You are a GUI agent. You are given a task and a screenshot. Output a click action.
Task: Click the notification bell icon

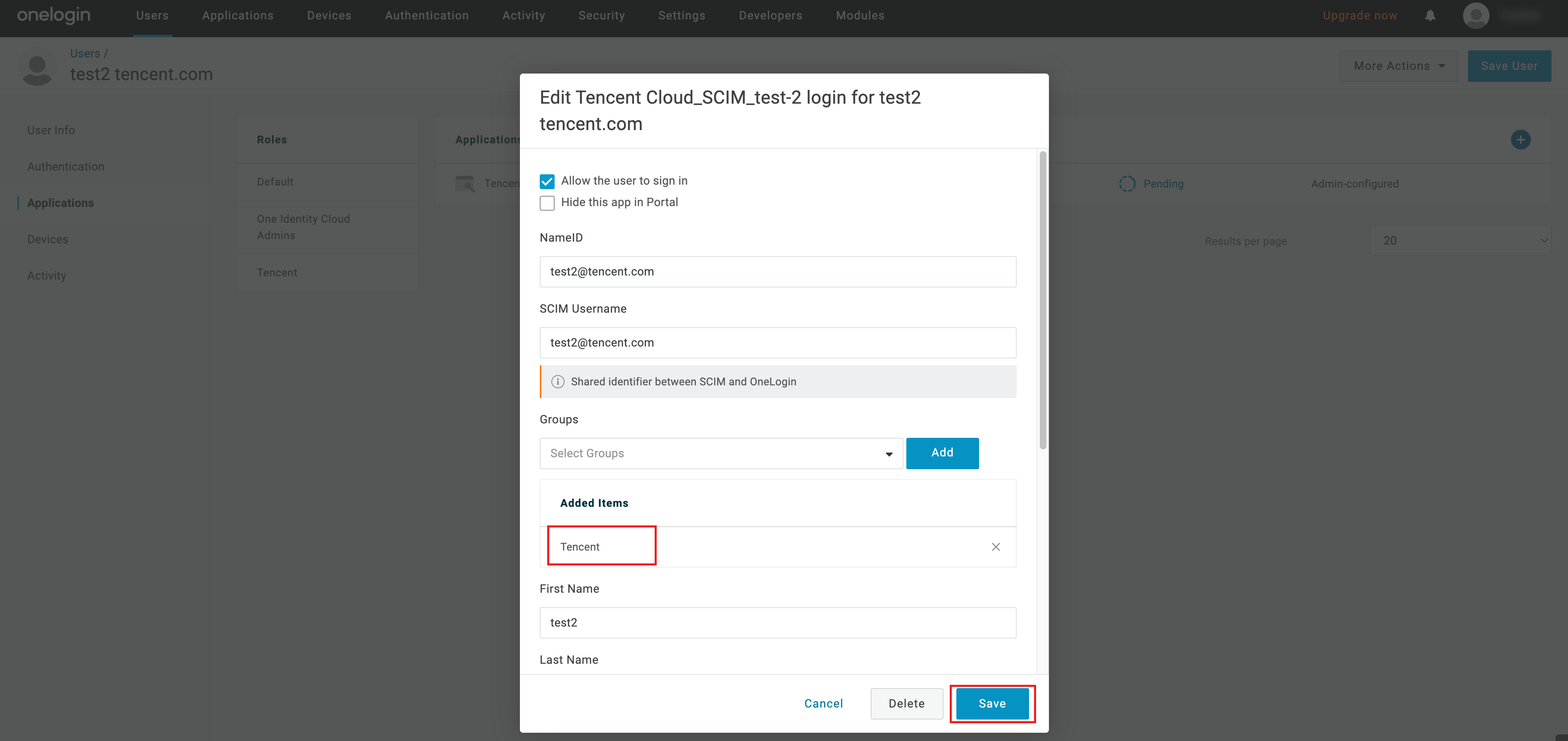1430,16
